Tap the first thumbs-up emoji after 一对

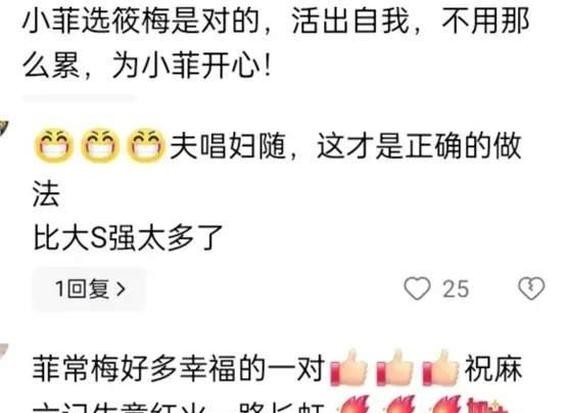349,368
